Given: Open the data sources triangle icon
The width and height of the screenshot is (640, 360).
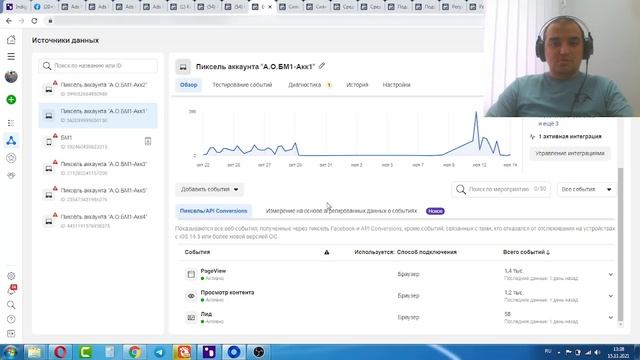Looking at the screenshot, I should point(11,141).
